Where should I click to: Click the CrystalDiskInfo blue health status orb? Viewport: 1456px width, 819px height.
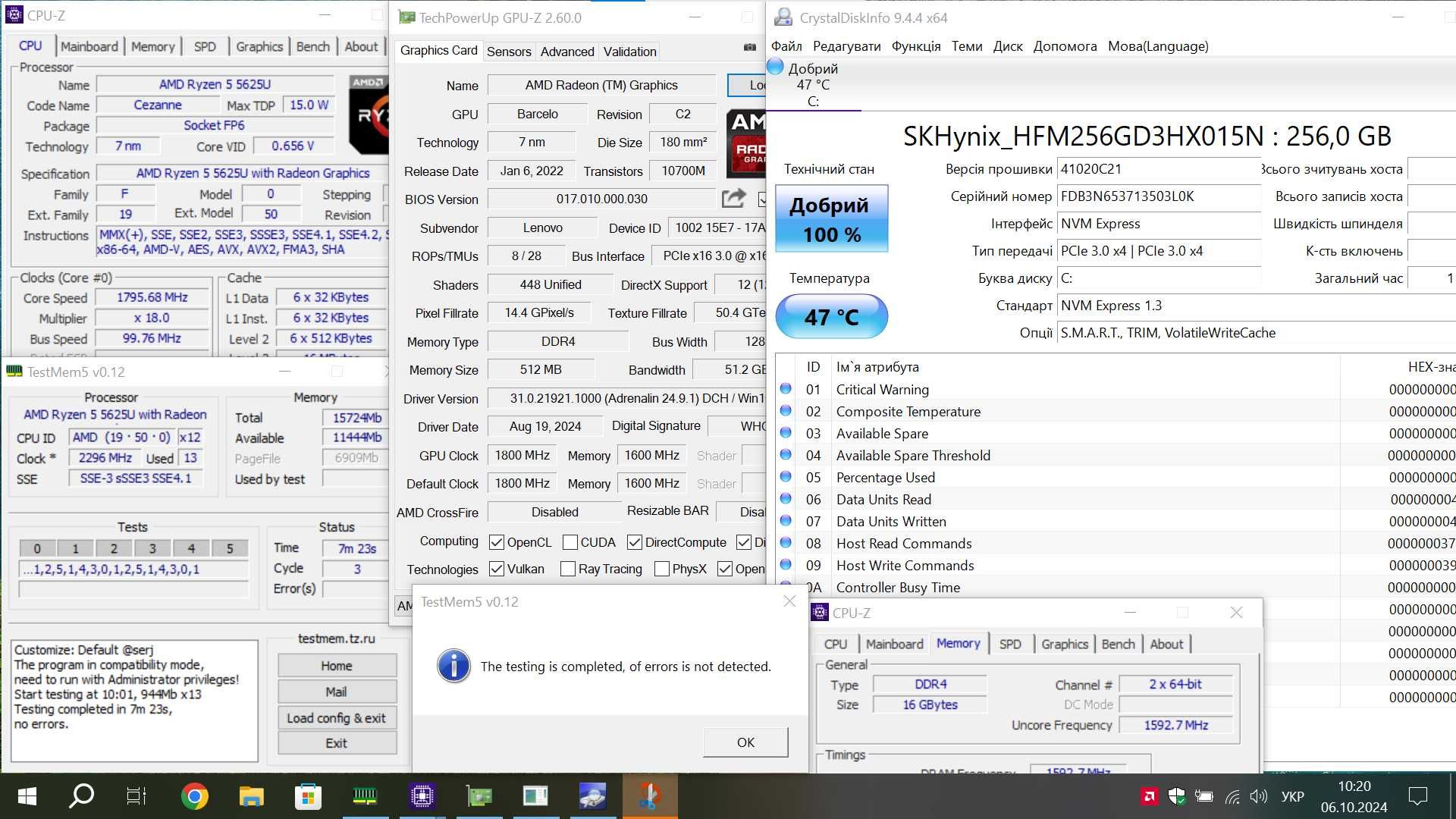[x=775, y=67]
